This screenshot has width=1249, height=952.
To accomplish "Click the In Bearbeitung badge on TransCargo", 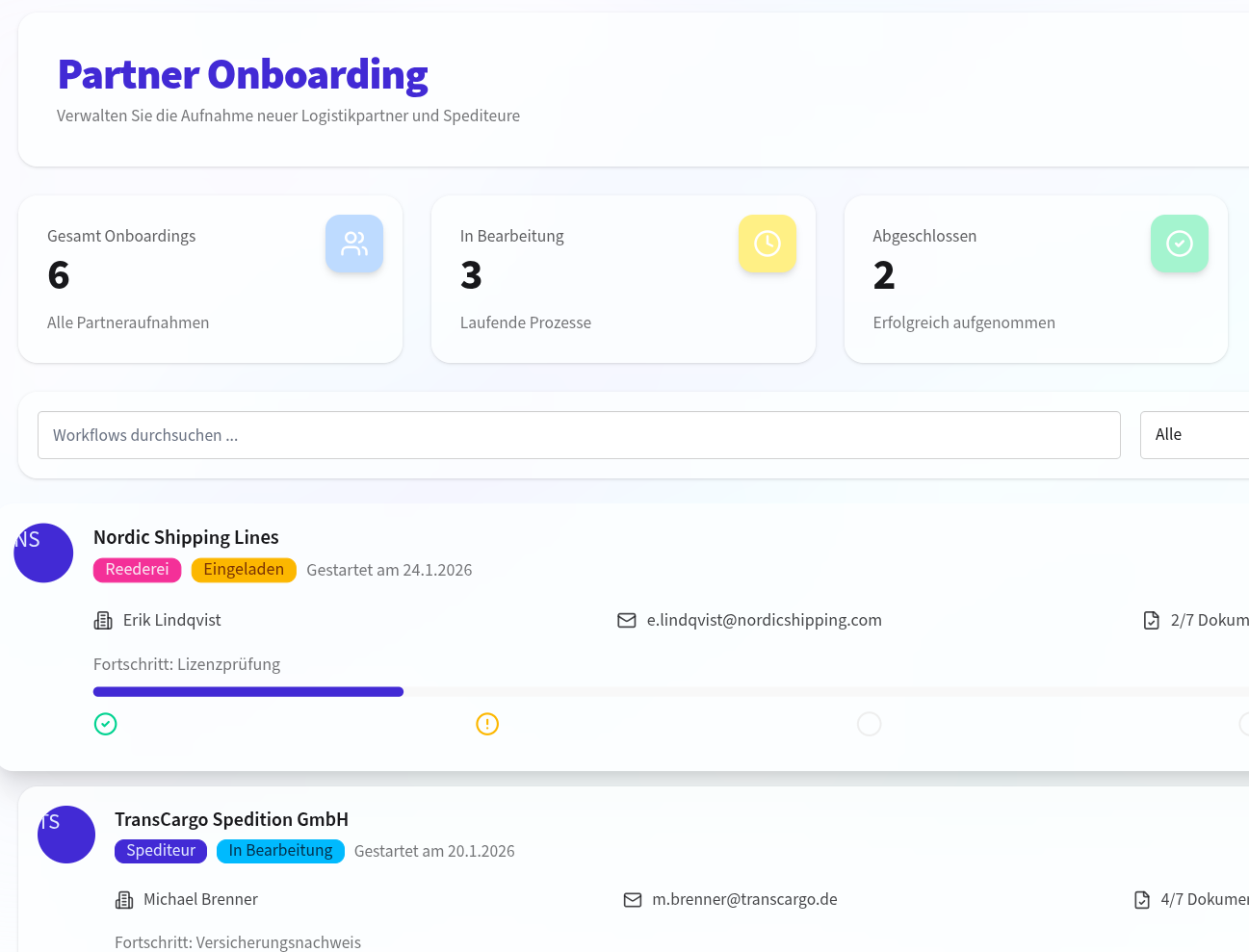I will [x=280, y=851].
